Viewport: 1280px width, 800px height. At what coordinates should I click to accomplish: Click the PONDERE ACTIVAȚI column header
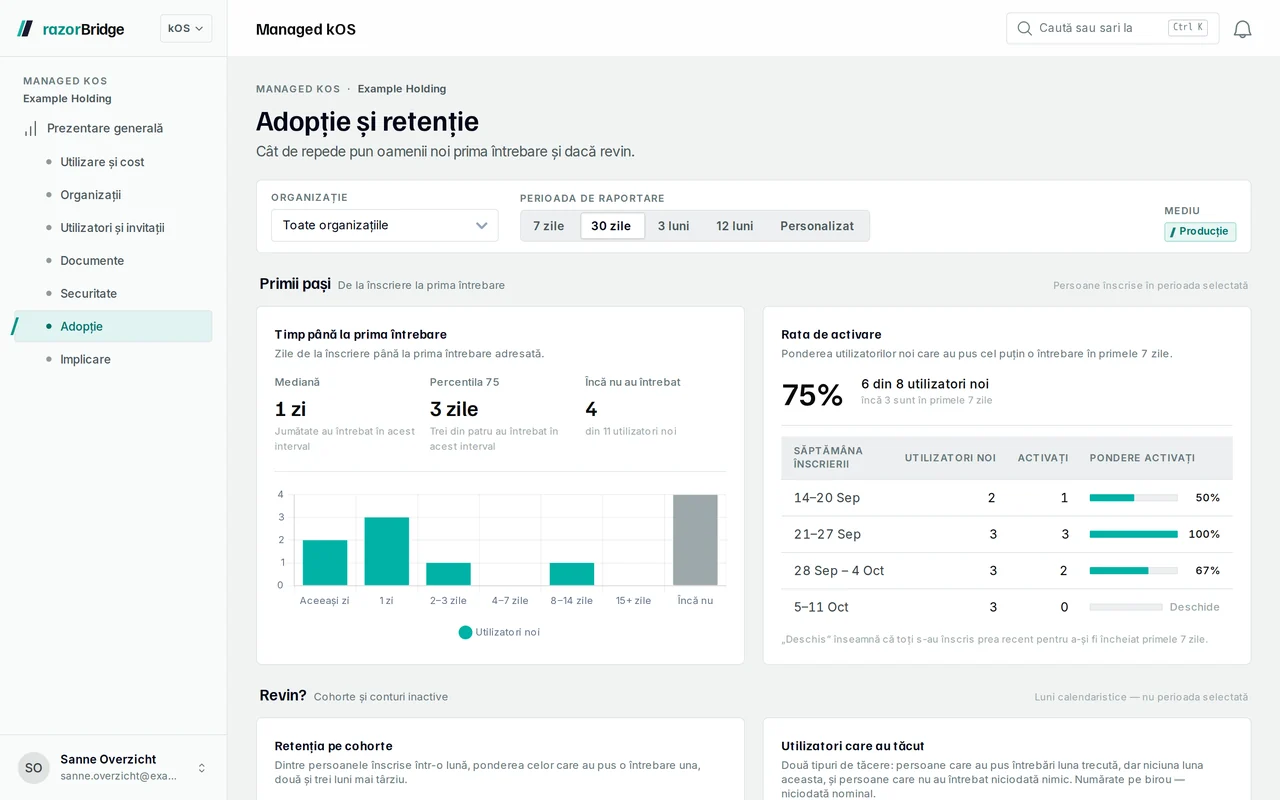pos(1142,458)
